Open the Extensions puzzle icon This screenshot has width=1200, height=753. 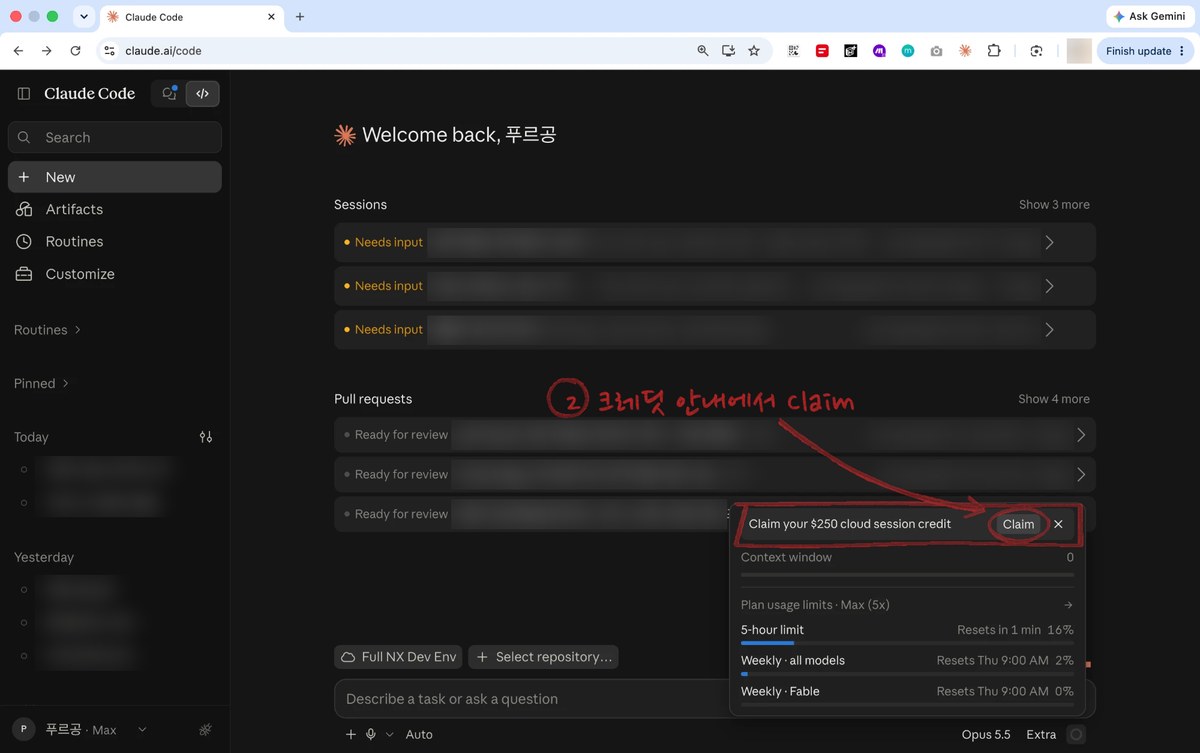(994, 51)
